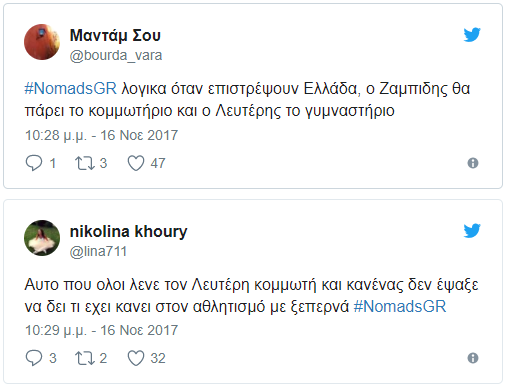Reply to the nikolina khoury tweet
The image size is (508, 386).
tap(34, 358)
